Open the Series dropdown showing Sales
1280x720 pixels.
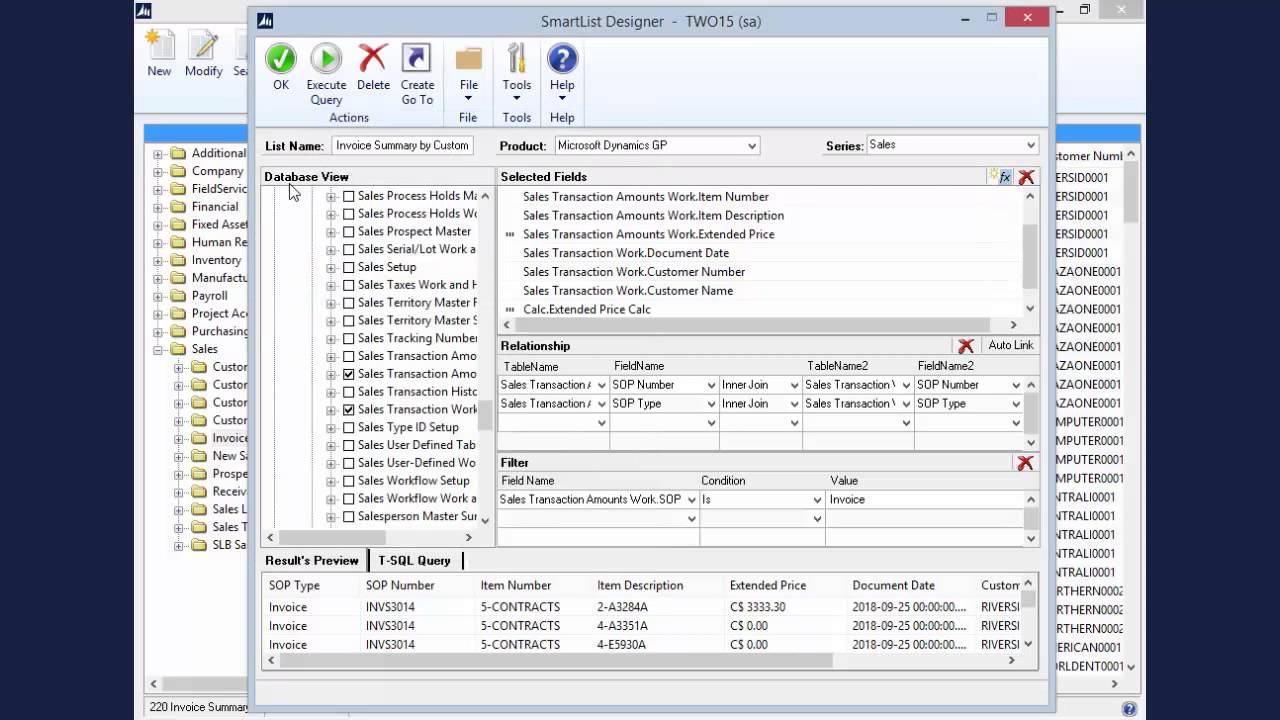coord(1031,145)
